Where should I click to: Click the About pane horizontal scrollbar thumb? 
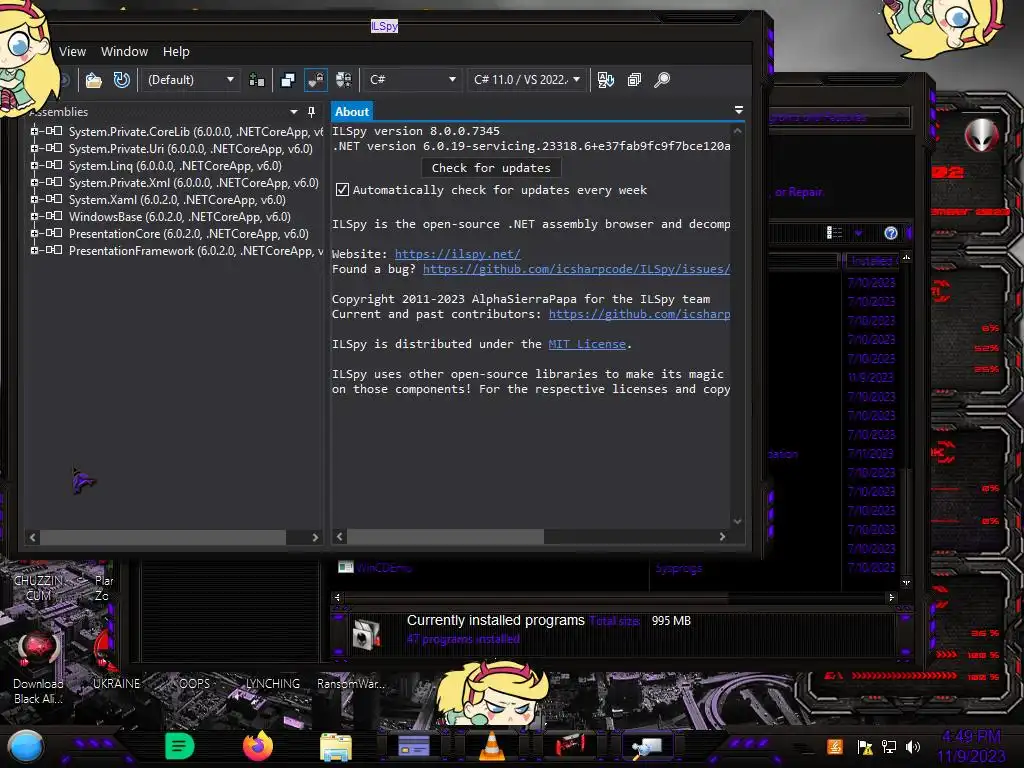(x=445, y=536)
